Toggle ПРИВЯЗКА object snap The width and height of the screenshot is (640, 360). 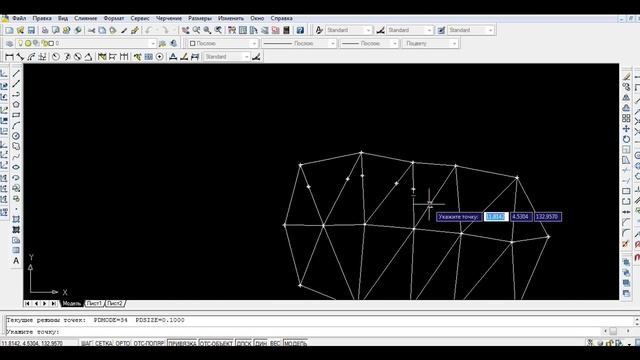(x=182, y=343)
